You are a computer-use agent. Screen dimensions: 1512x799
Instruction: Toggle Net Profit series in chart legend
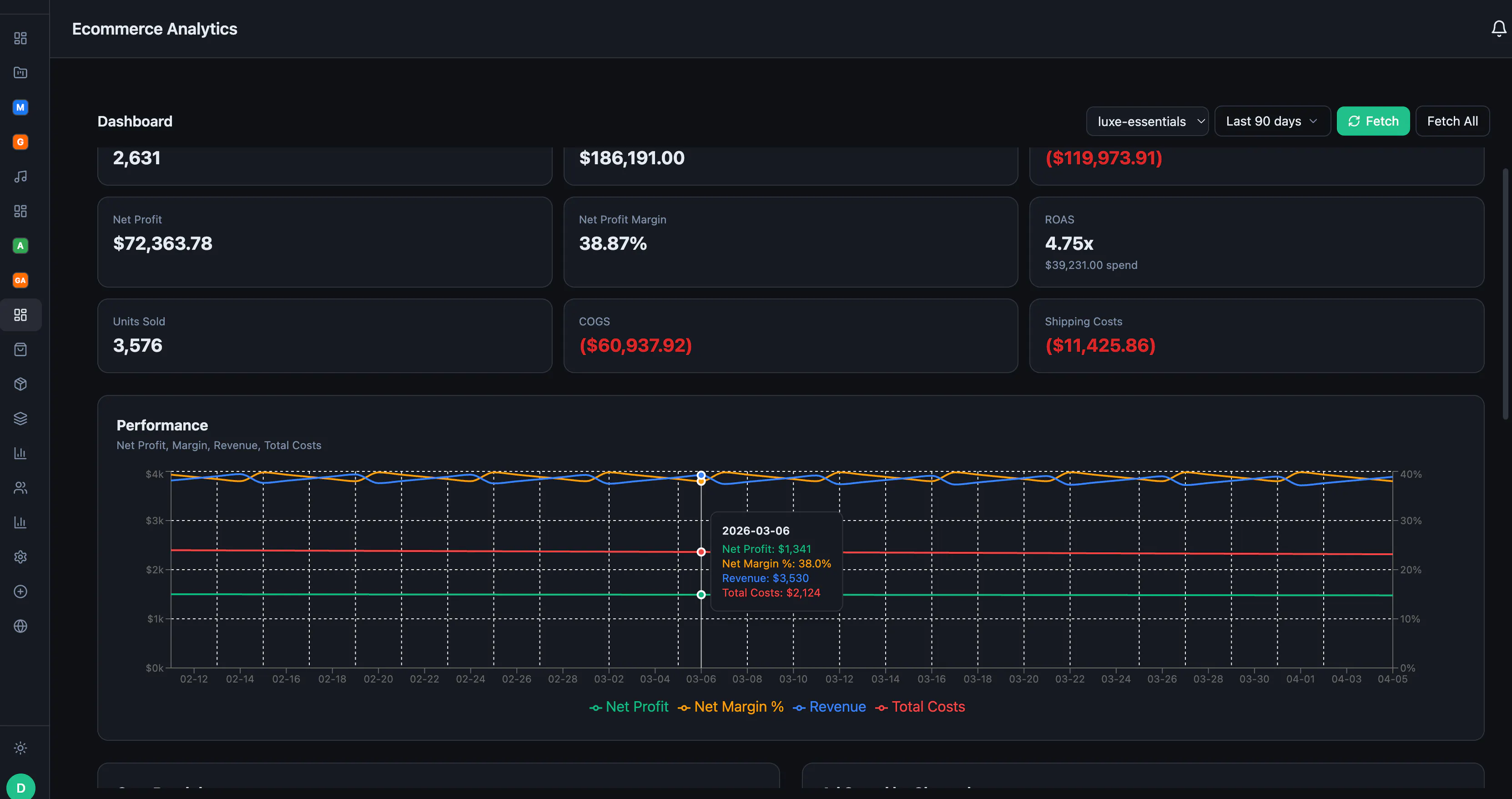click(629, 707)
